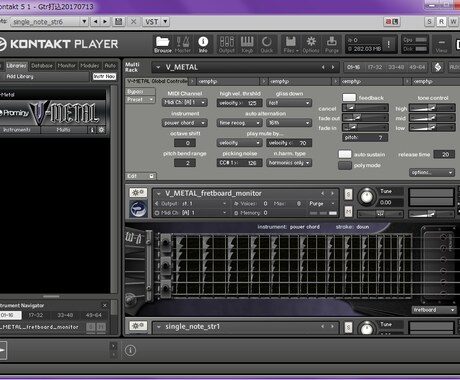Image resolution: width=460 pixels, height=380 pixels.
Task: Click the Purge icon in toolbar
Action: click(x=331, y=44)
